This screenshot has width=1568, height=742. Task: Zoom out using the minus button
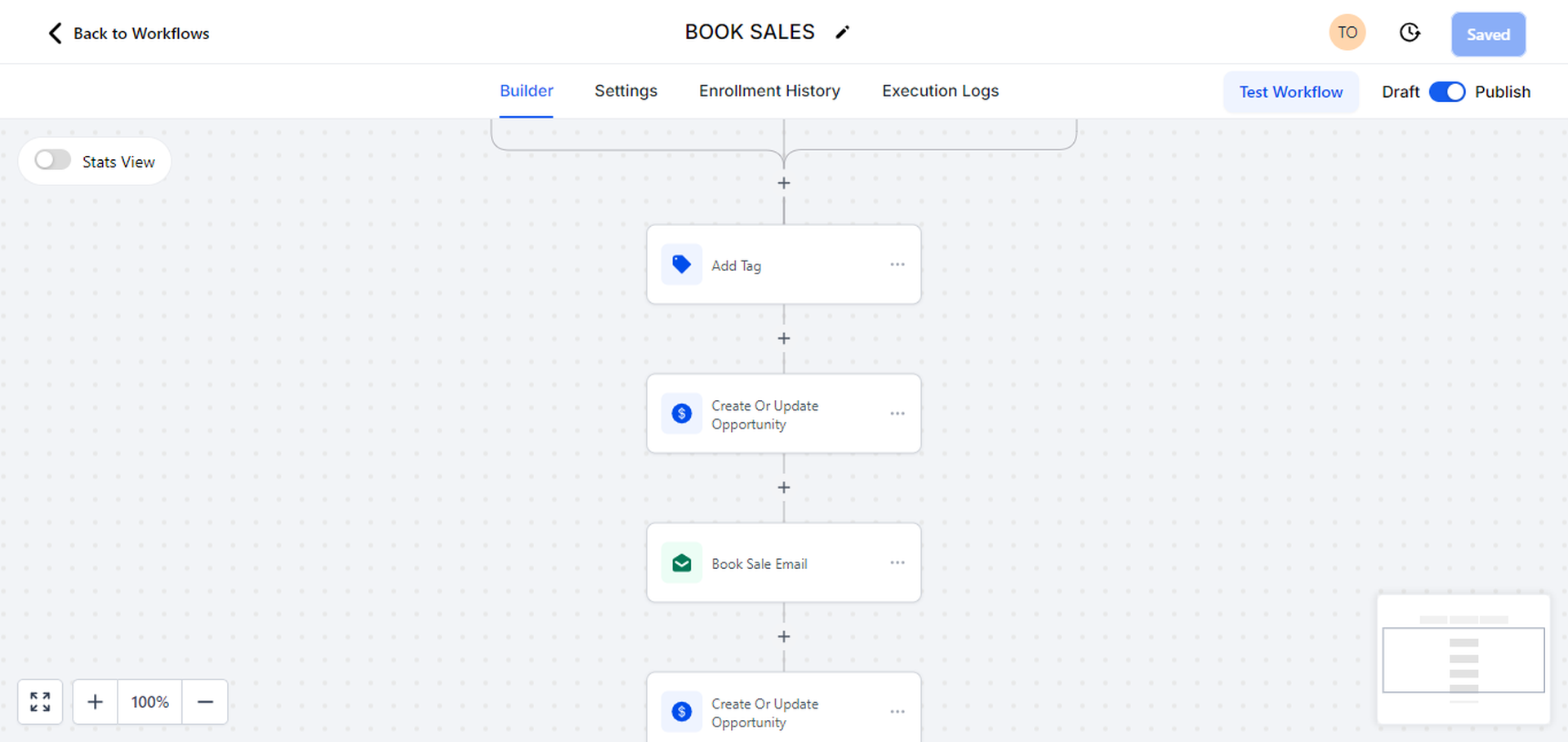point(205,702)
